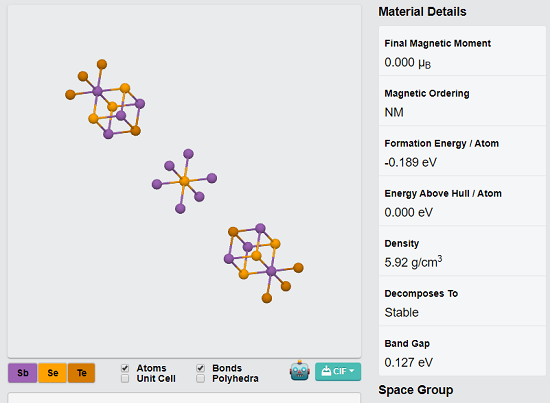Select the dark orange Te element swatch

[x=81, y=372]
